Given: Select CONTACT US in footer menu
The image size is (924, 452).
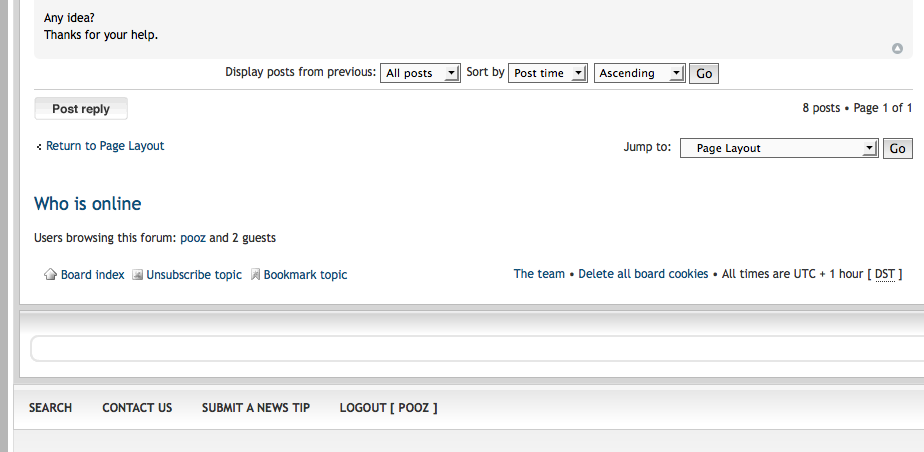Looking at the screenshot, I should (137, 408).
